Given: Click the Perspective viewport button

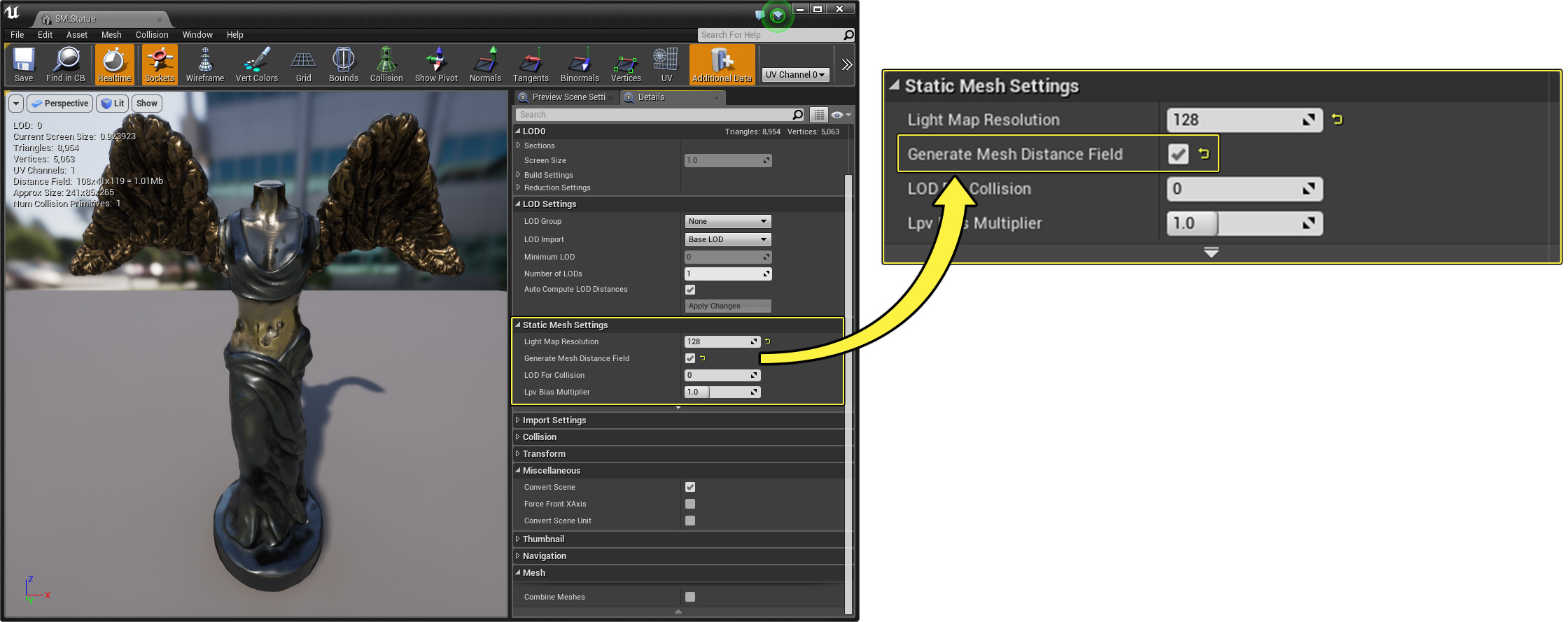Looking at the screenshot, I should click(x=60, y=104).
